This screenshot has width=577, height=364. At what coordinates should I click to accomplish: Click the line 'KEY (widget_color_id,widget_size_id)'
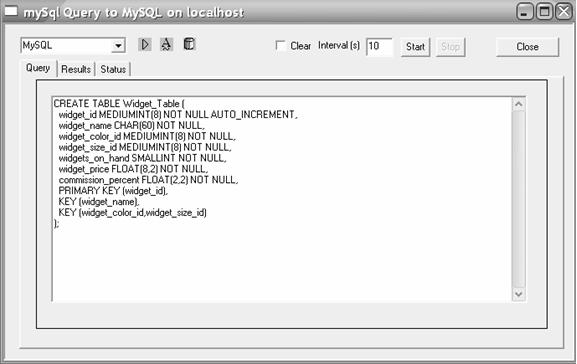pos(132,213)
